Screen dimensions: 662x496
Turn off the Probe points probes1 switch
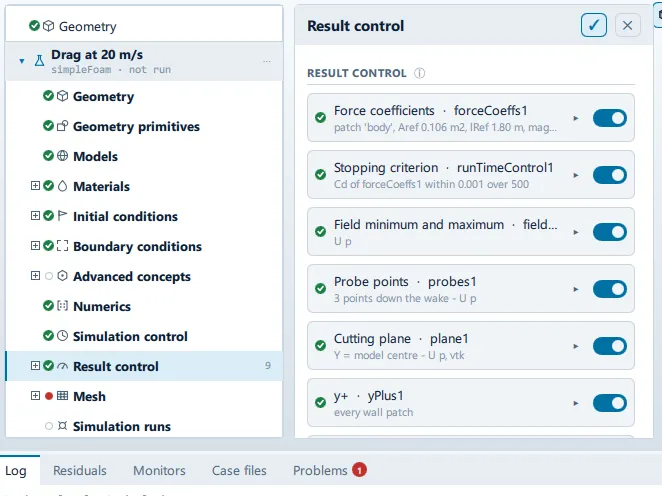610,289
